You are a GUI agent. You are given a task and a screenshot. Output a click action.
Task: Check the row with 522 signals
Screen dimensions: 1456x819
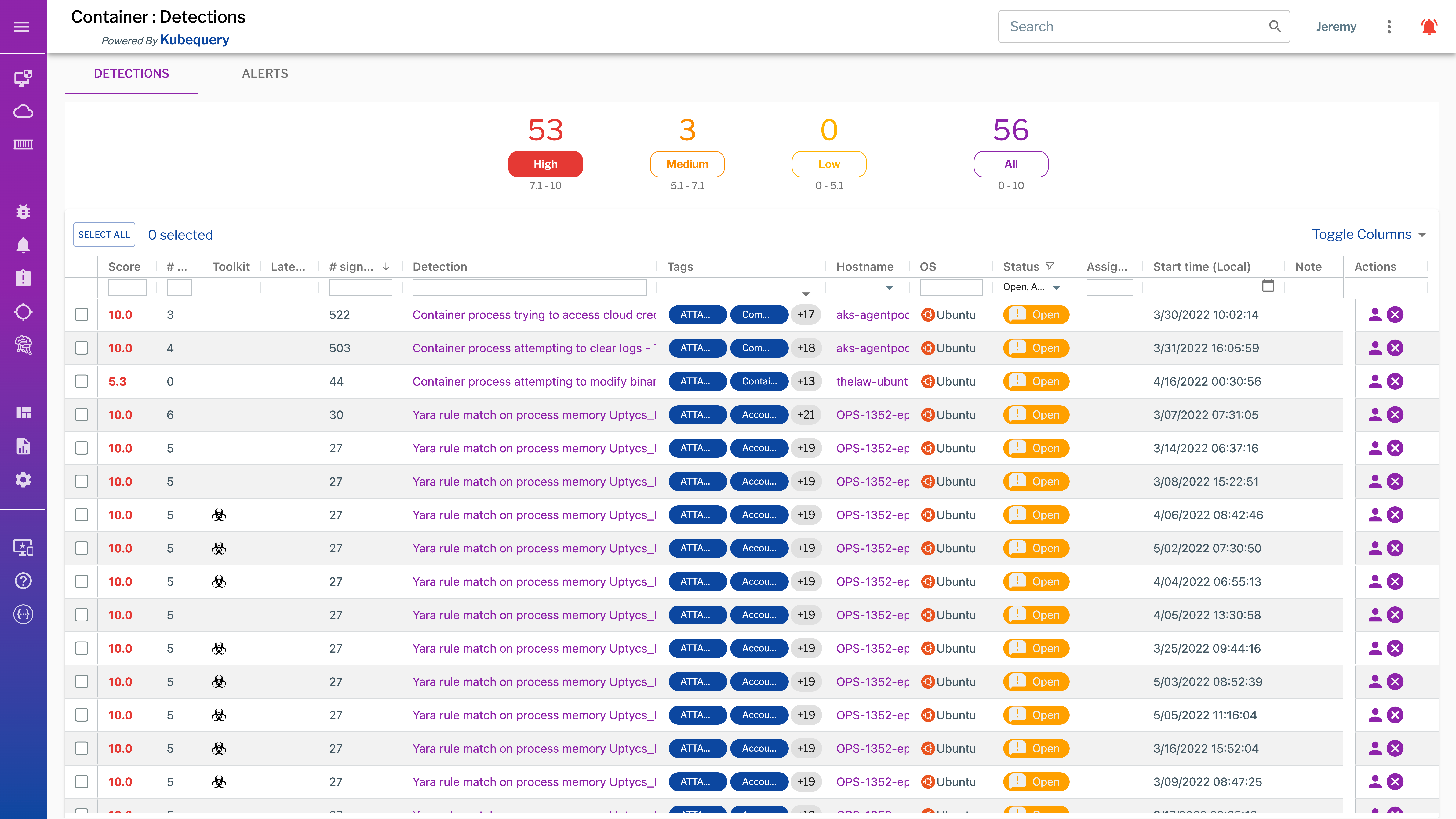coord(81,315)
